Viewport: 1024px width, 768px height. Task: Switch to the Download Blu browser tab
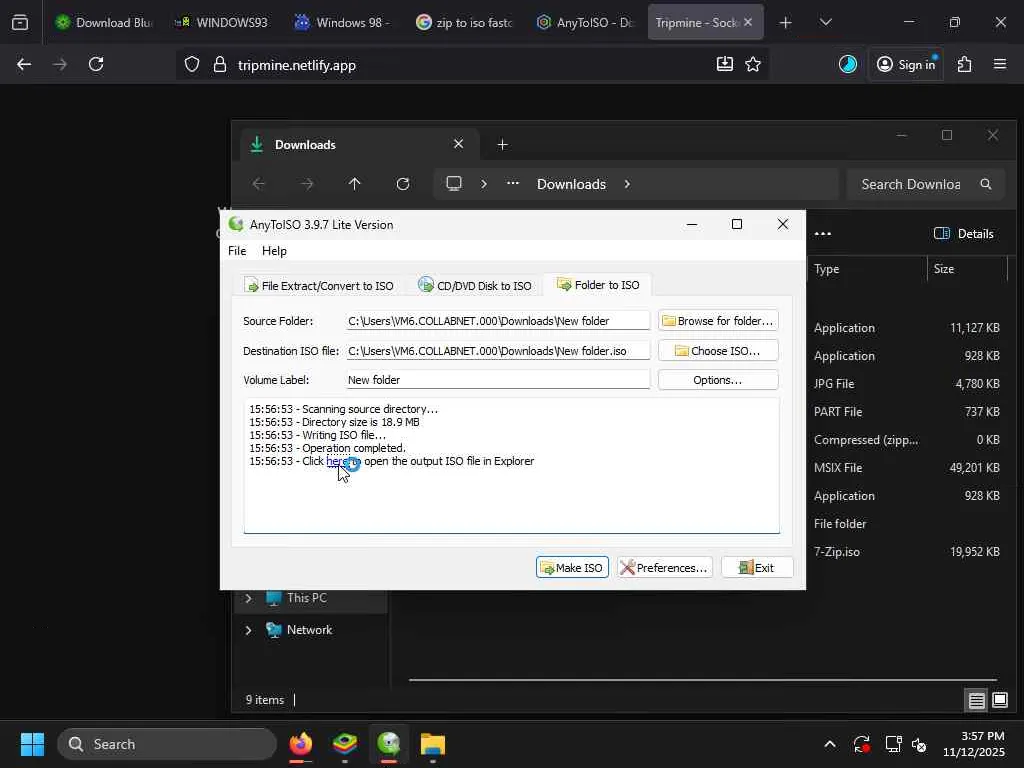(103, 22)
